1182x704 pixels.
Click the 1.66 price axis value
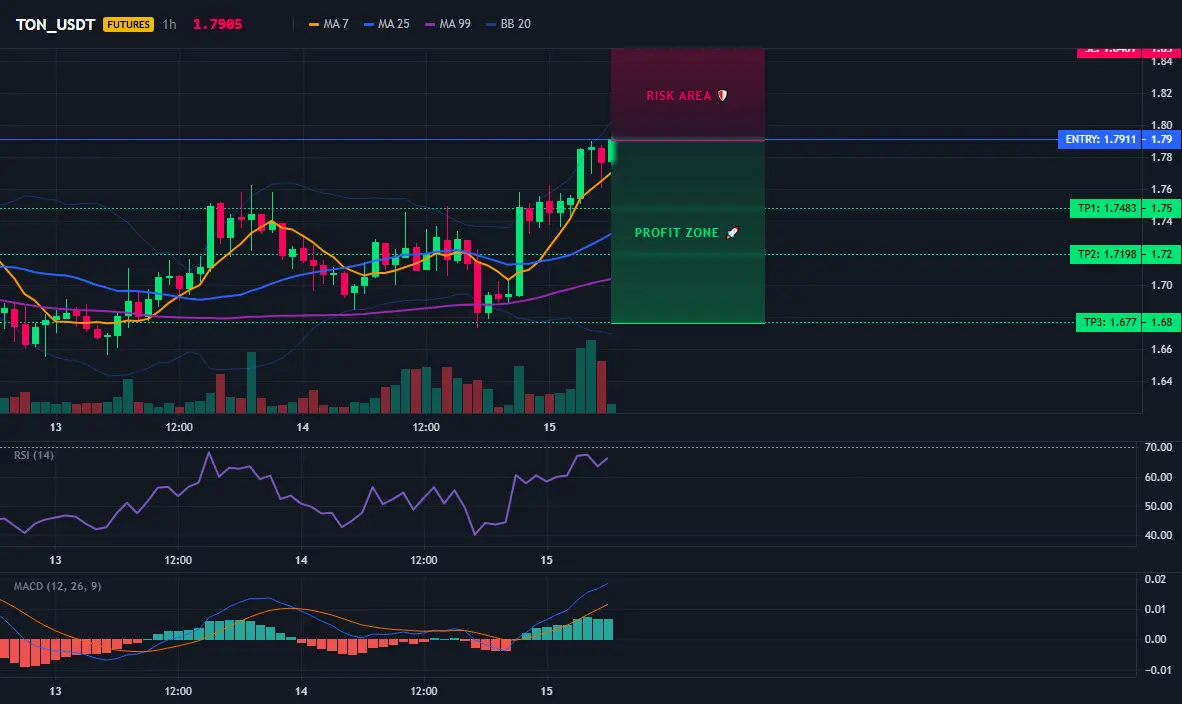pos(1162,349)
